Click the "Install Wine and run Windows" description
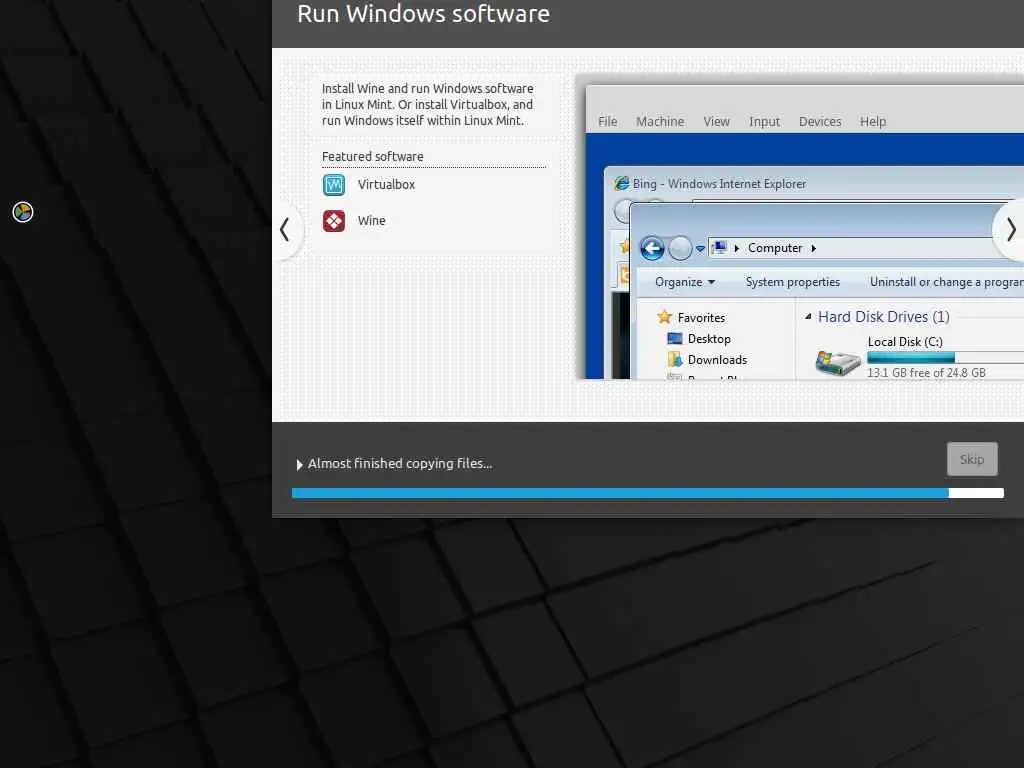This screenshot has width=1024, height=768. point(427,104)
